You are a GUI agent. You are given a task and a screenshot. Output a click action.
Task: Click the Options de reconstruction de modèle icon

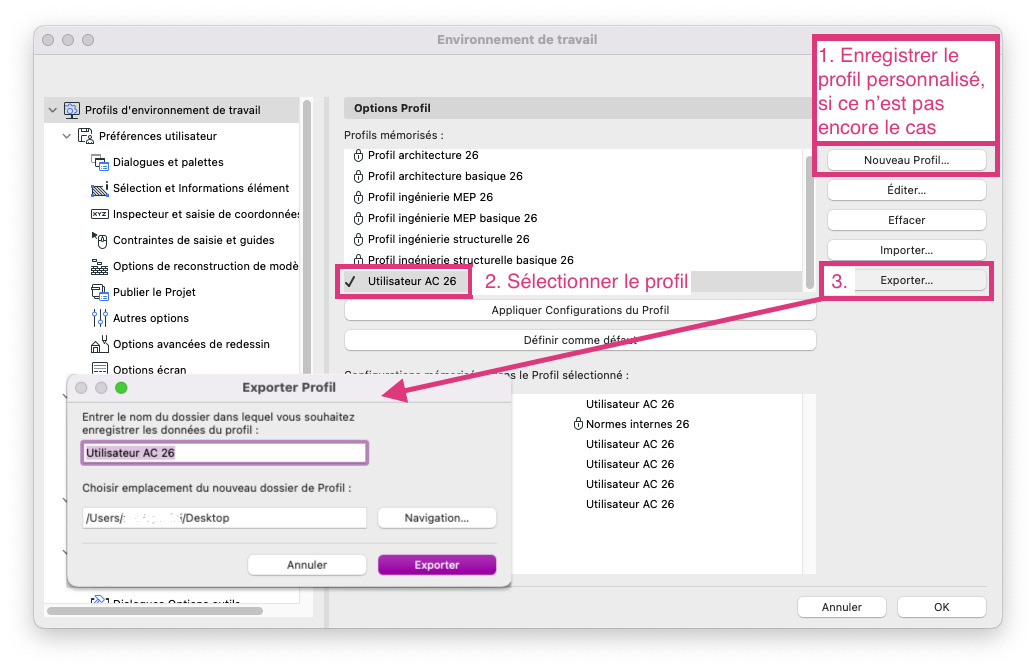click(x=99, y=266)
